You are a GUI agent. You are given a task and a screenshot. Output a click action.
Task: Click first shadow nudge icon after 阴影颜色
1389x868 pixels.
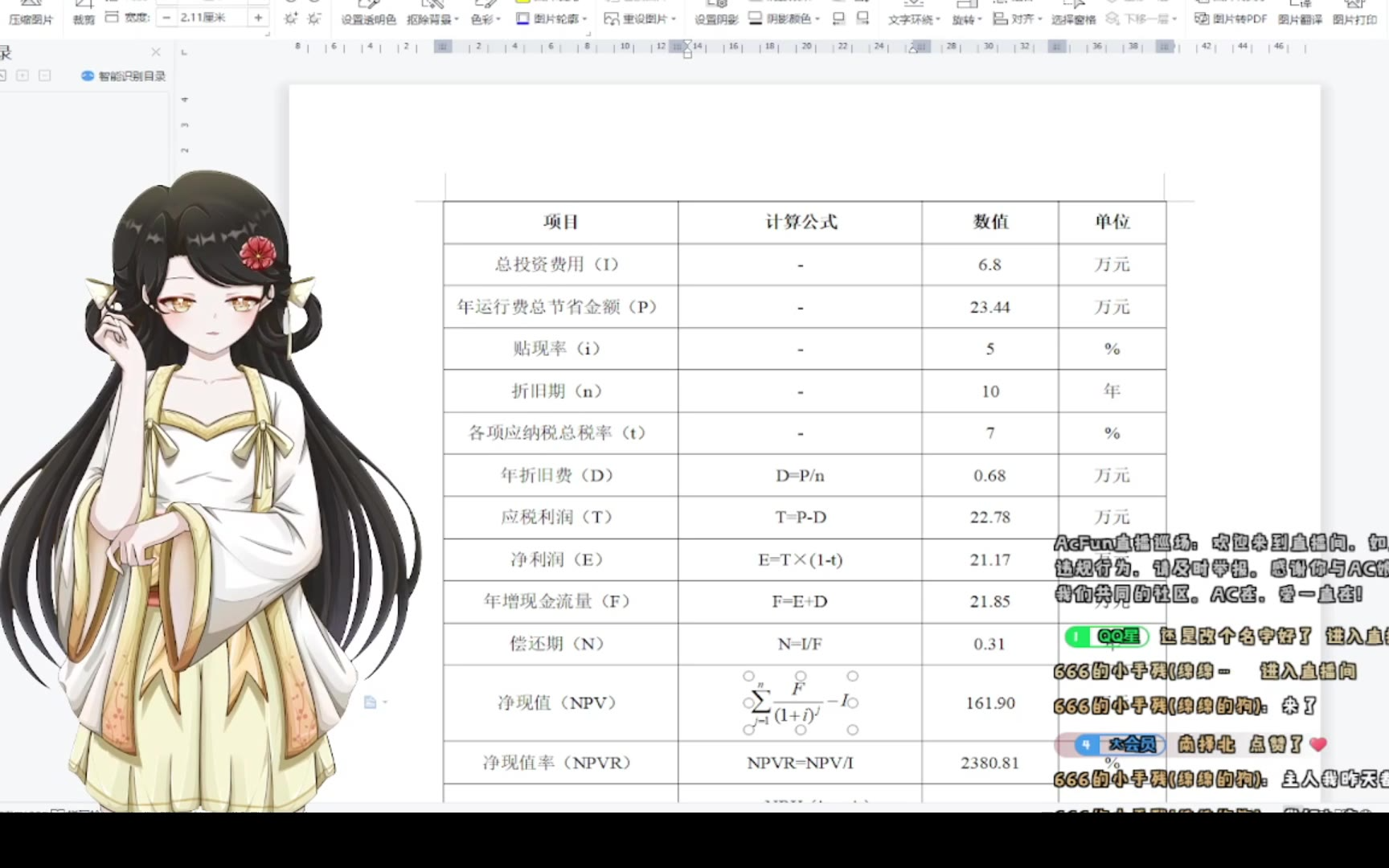pos(839,18)
